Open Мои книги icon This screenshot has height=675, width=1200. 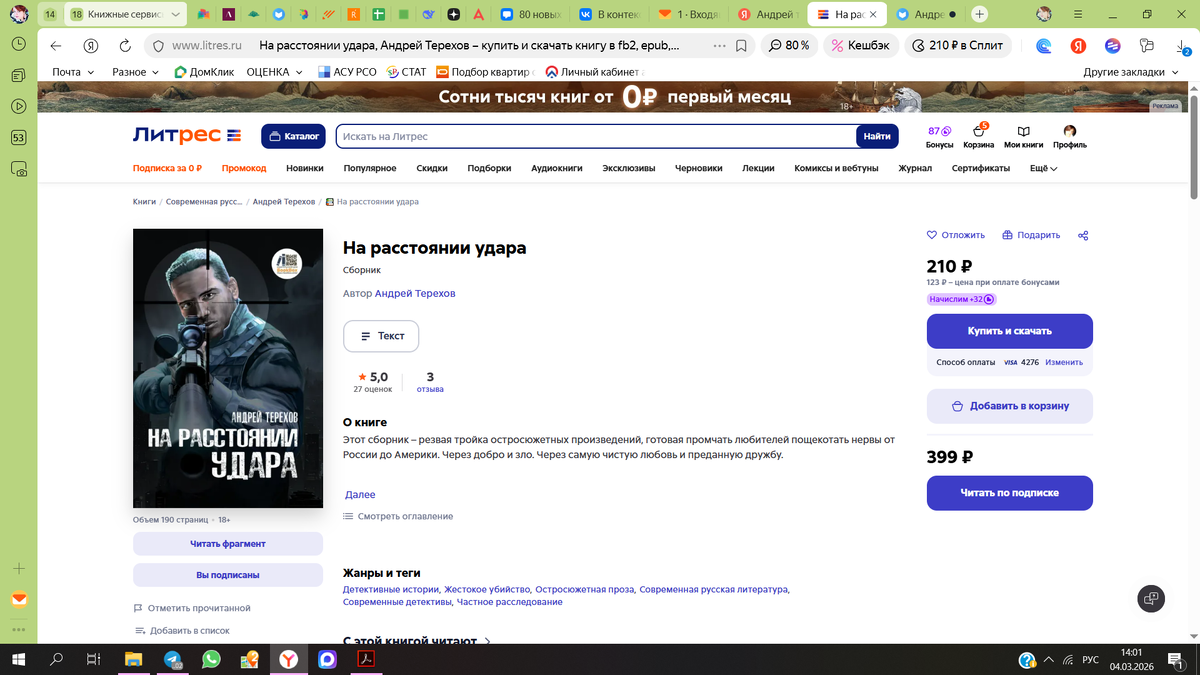click(1023, 137)
